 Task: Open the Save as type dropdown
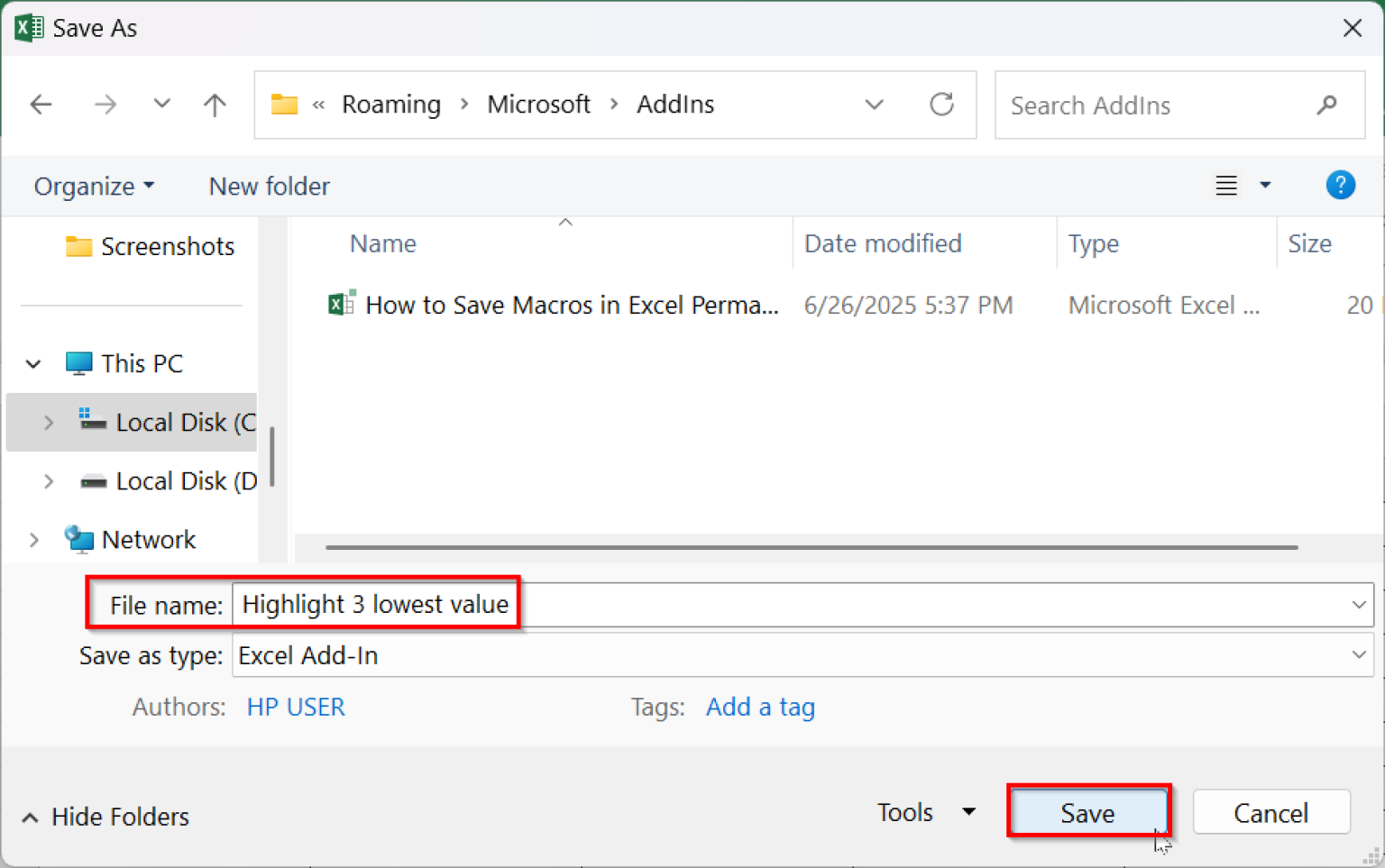[x=1358, y=655]
